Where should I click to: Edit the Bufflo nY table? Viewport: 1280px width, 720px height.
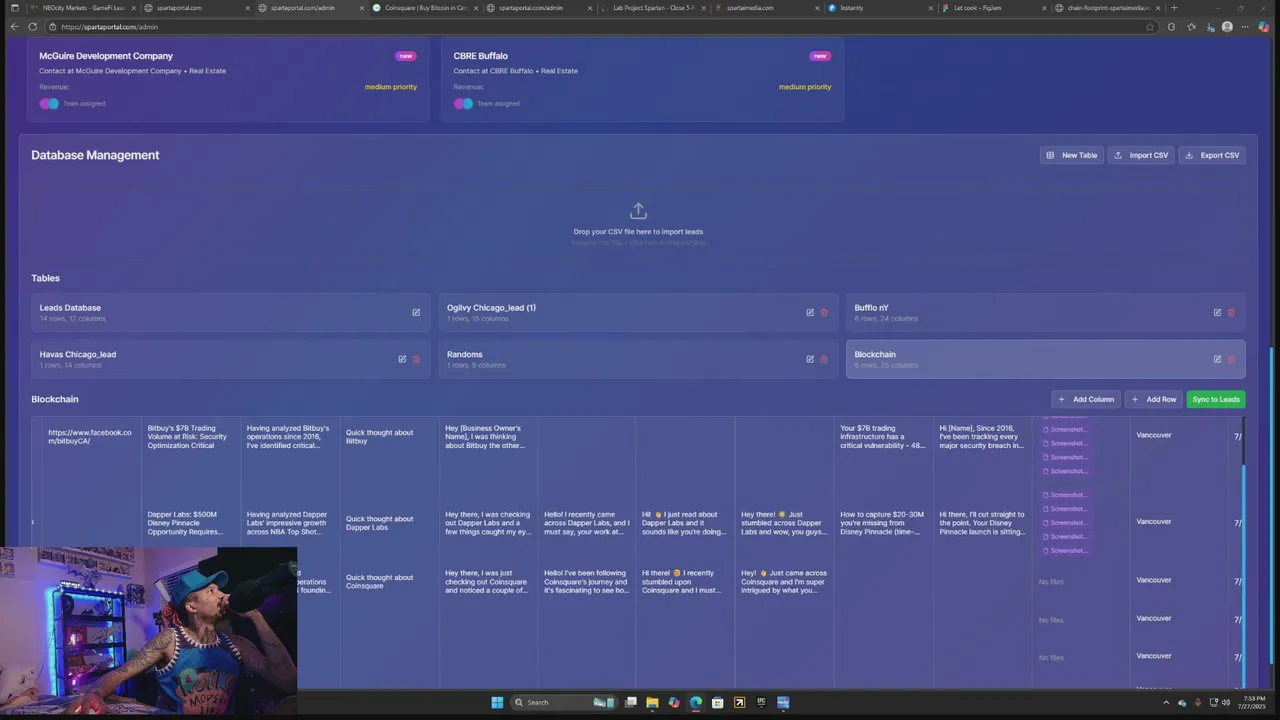tap(1217, 312)
